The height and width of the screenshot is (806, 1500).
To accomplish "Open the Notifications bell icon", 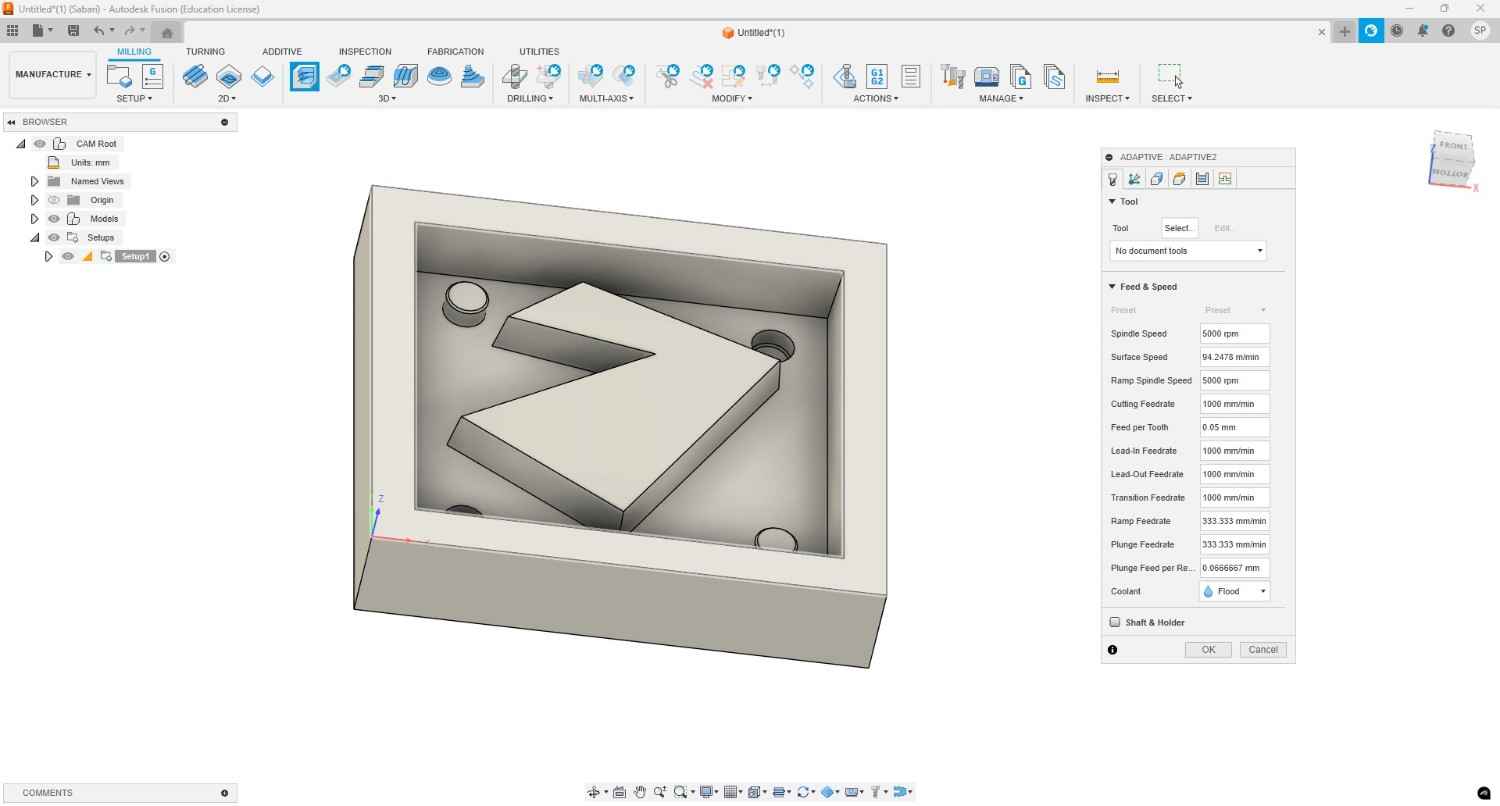I will point(1422,31).
